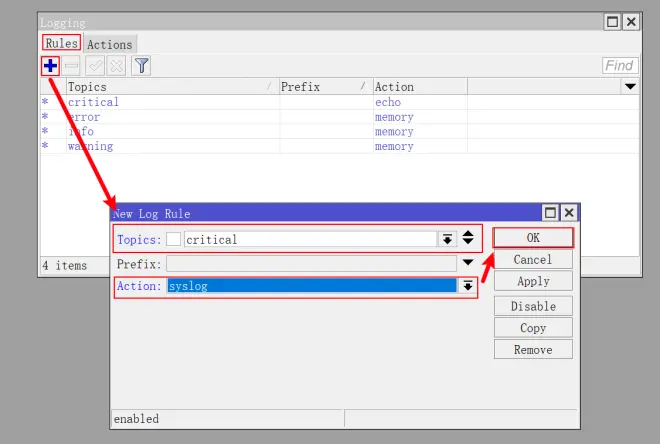Open the column selector dropdown in table header

click(x=630, y=87)
